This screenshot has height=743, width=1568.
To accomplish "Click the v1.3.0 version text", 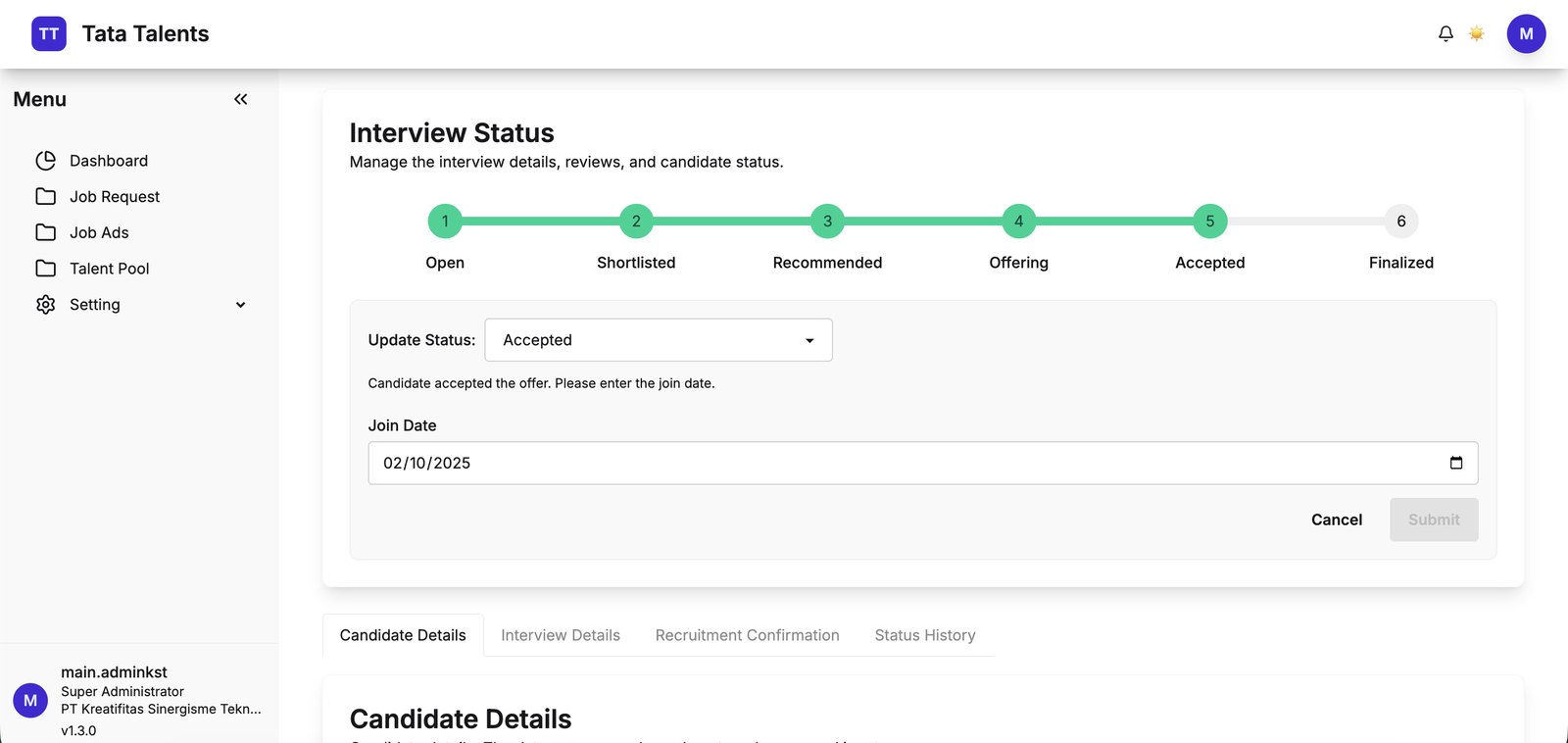I will click(x=78, y=731).
